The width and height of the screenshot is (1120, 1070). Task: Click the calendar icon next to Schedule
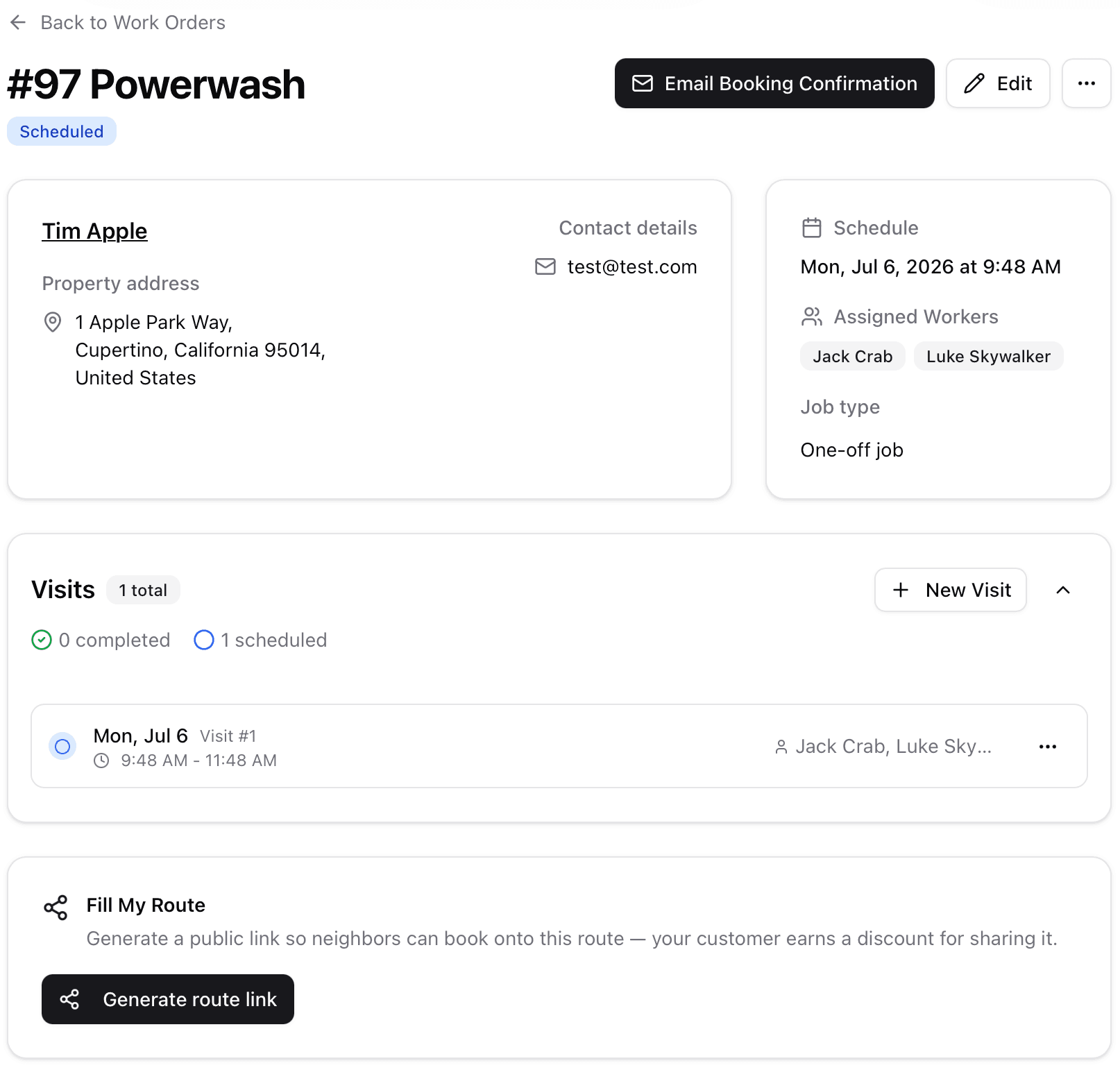click(812, 228)
